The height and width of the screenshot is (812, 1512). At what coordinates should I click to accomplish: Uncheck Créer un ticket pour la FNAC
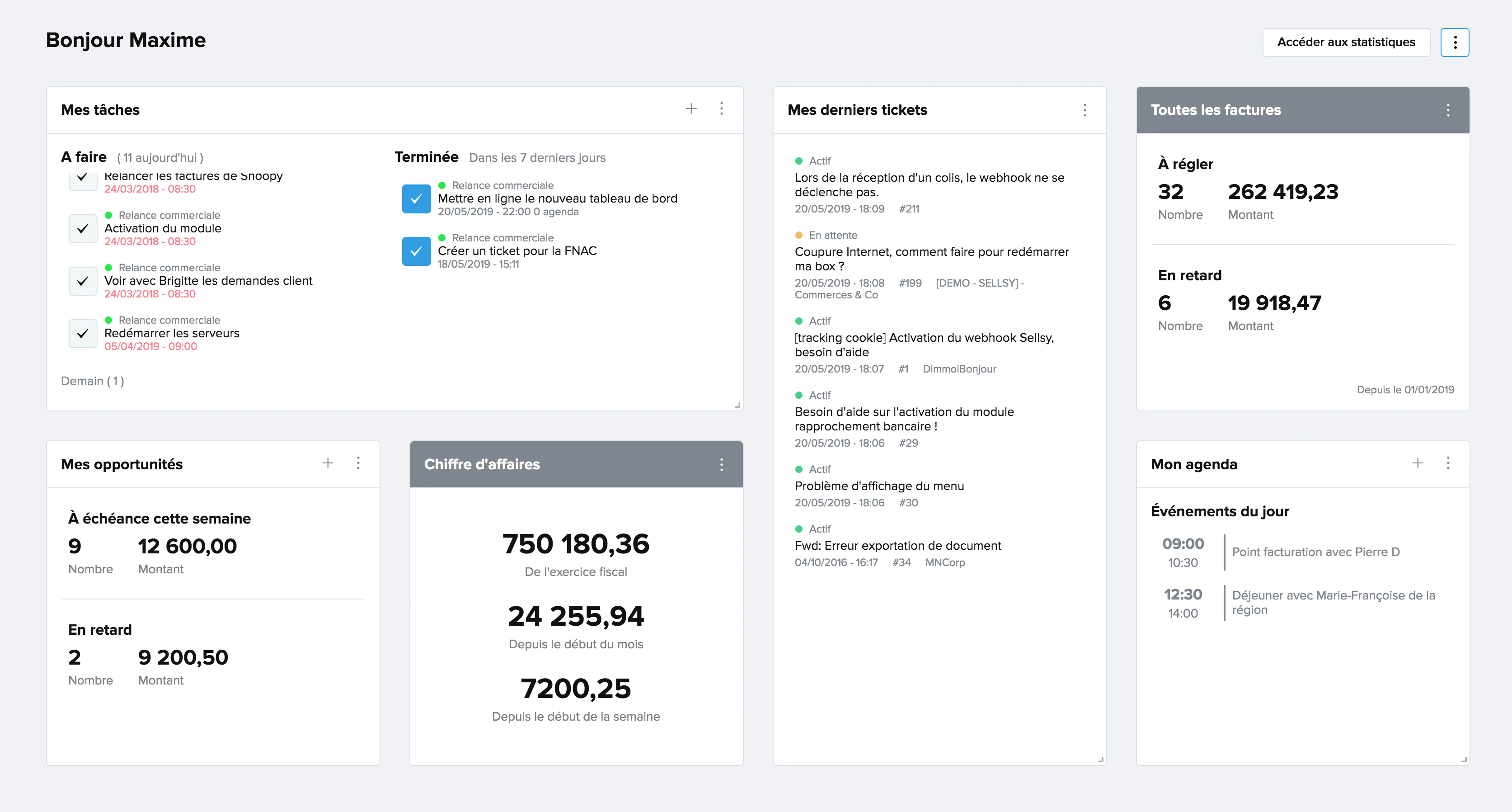pos(416,251)
